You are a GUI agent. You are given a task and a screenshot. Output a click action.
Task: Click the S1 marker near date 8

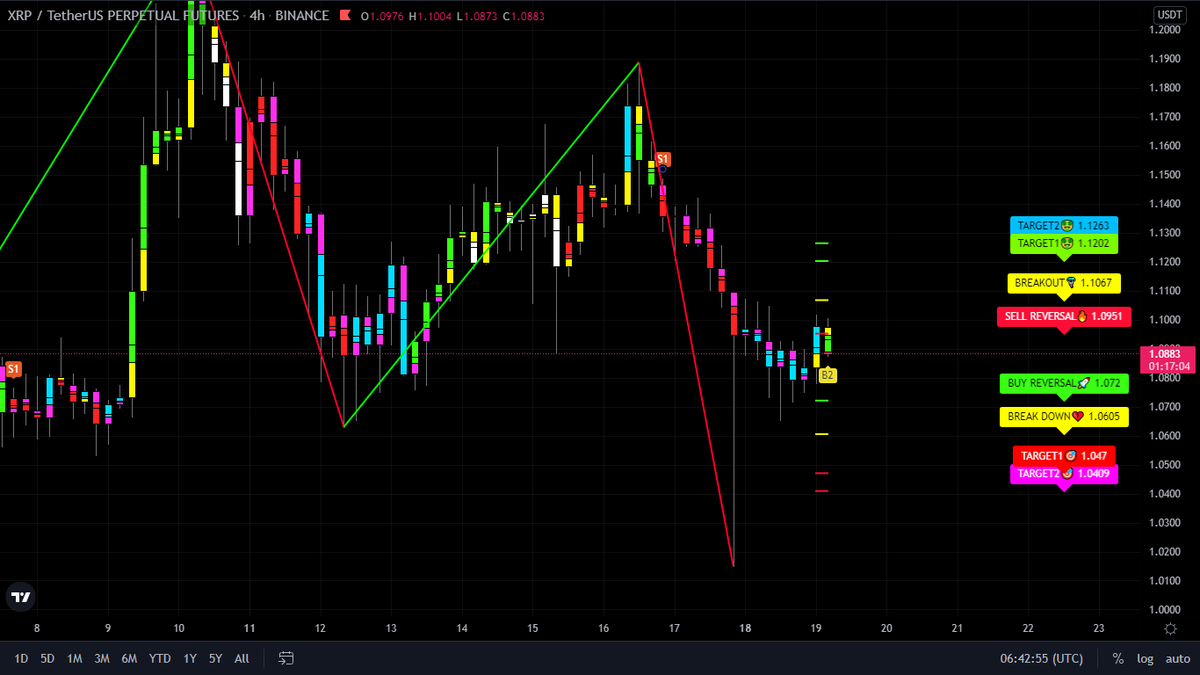tap(13, 369)
